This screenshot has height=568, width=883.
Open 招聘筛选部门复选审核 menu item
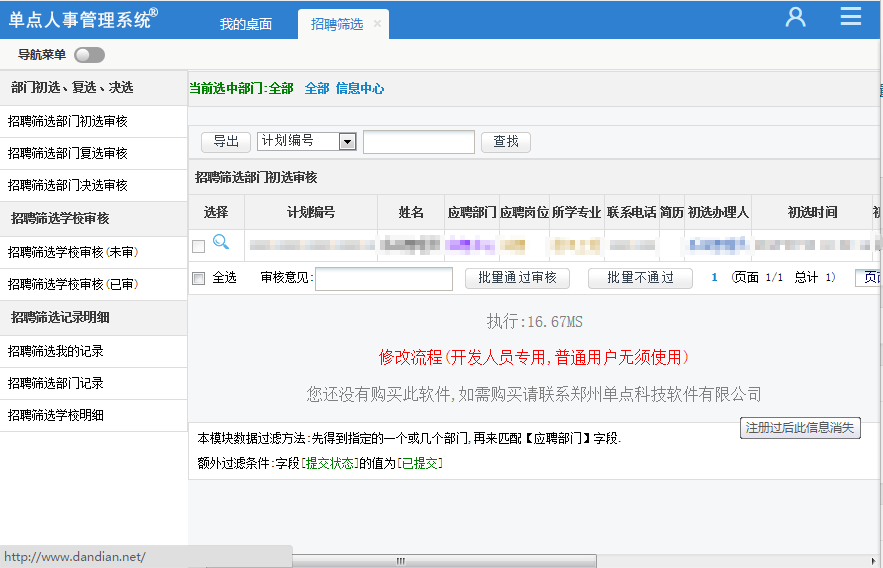[x=93, y=154]
